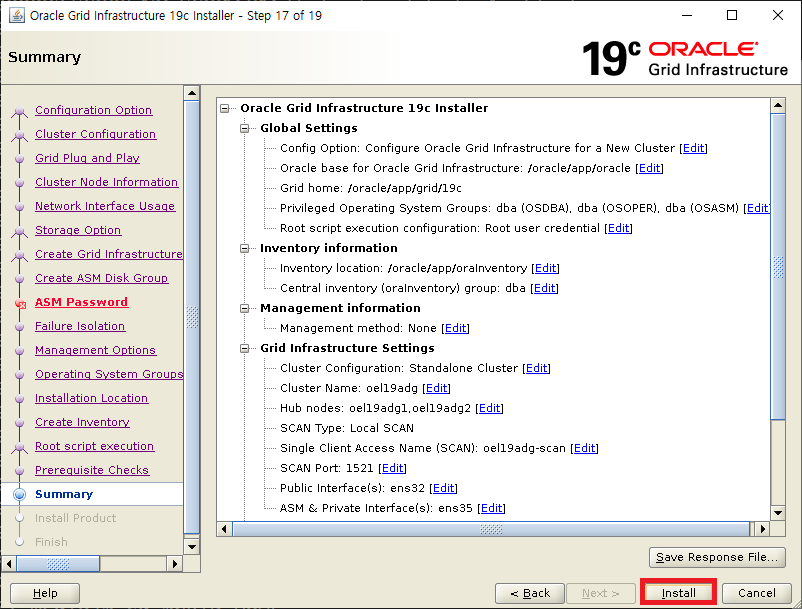
Task: Select the current Summary step
Action: 64,494
